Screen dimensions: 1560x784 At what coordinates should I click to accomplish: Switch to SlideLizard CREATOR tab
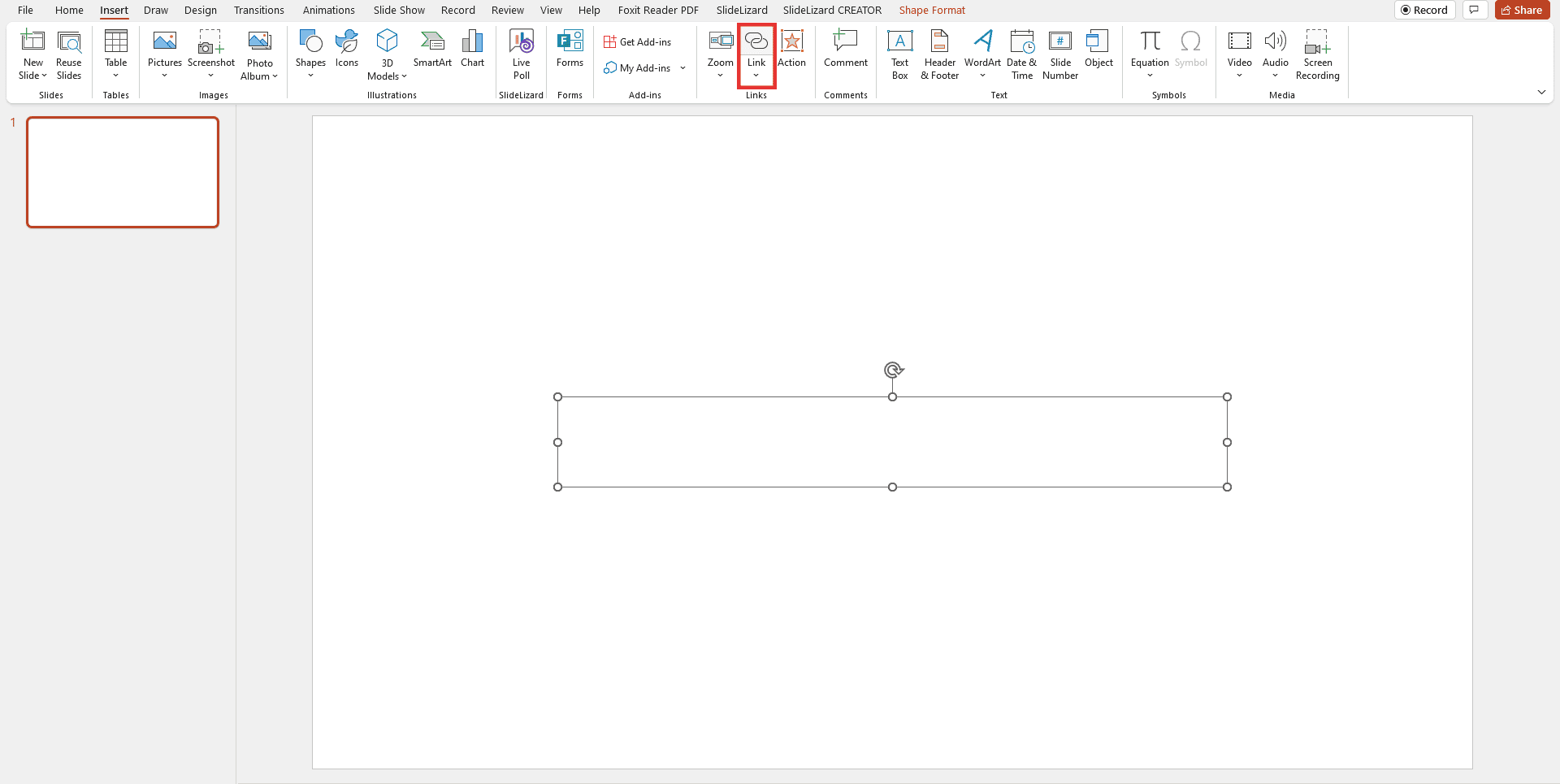[x=832, y=11]
